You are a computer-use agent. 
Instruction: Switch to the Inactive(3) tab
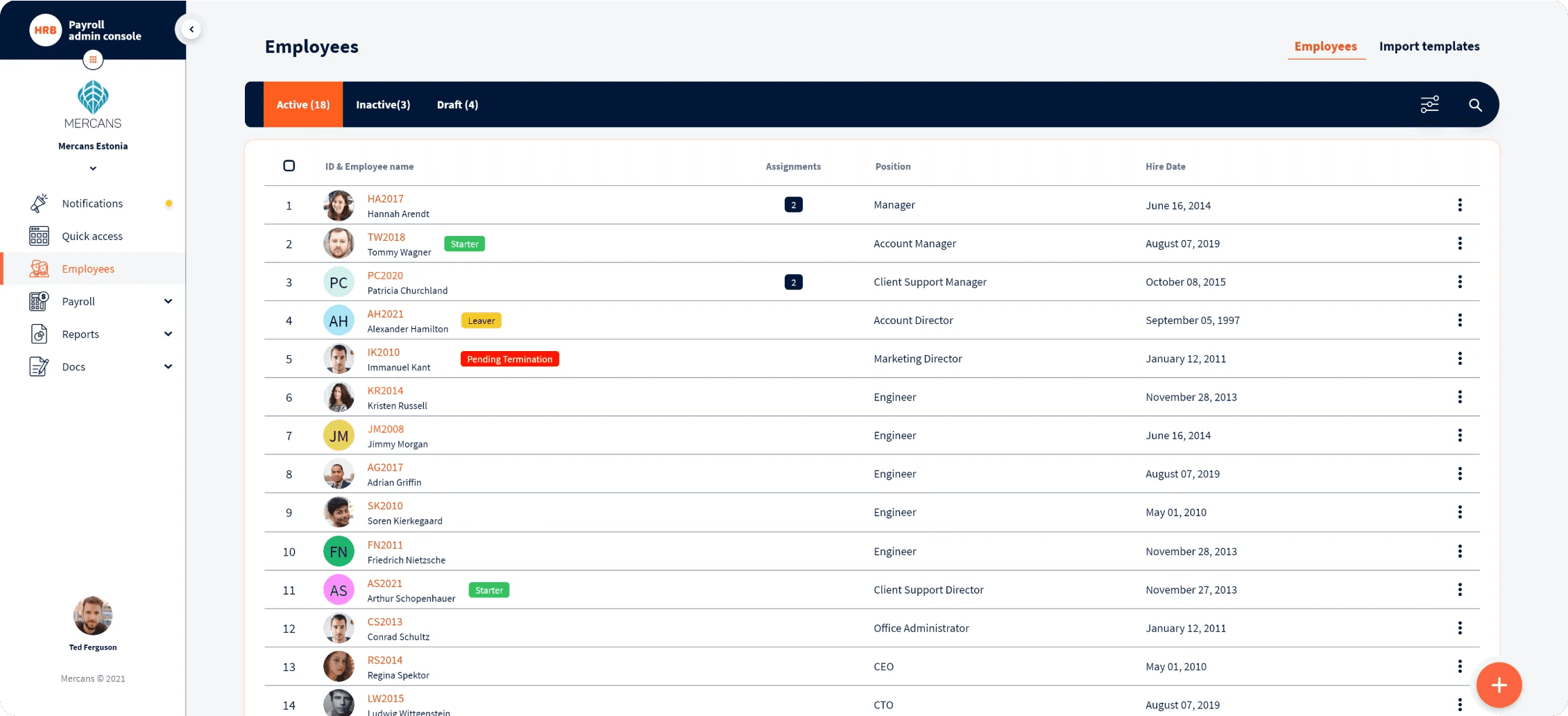coord(383,105)
